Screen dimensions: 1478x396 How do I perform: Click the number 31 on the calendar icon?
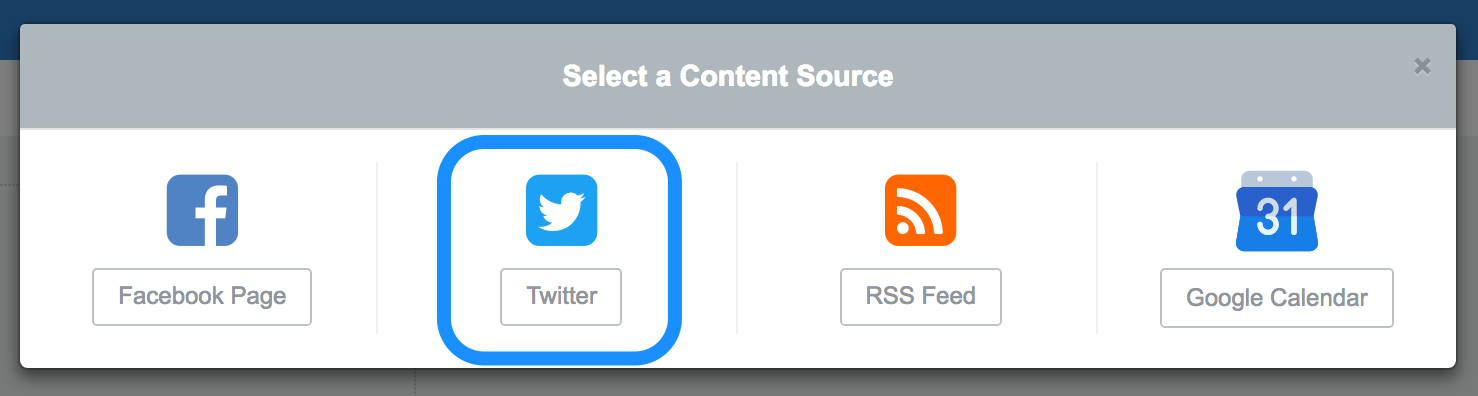pyautogui.click(x=1277, y=216)
